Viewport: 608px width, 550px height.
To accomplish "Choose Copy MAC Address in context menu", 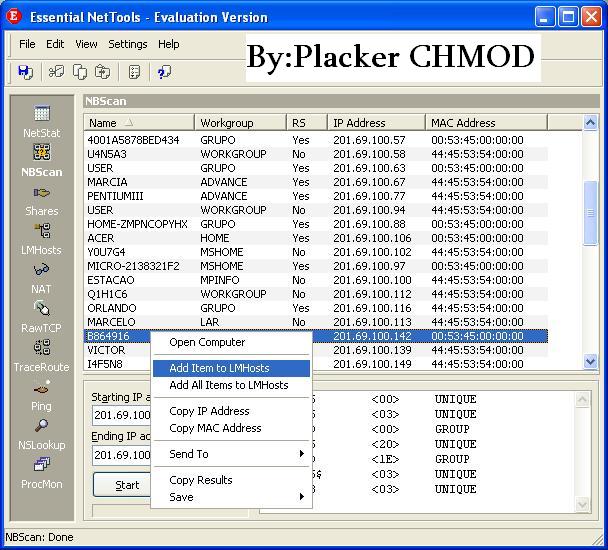I will [x=231, y=428].
